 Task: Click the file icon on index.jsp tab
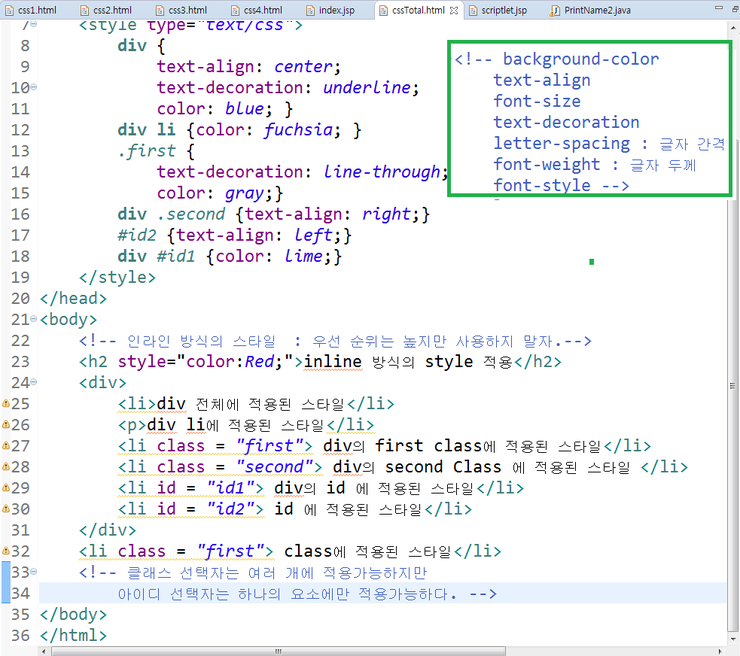[x=309, y=10]
